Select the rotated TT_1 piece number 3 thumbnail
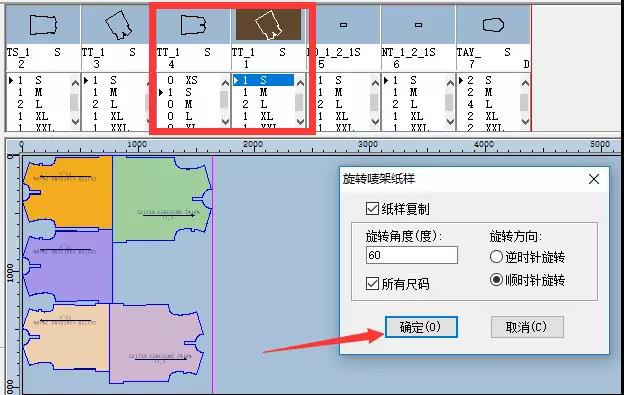 [x=119, y=25]
